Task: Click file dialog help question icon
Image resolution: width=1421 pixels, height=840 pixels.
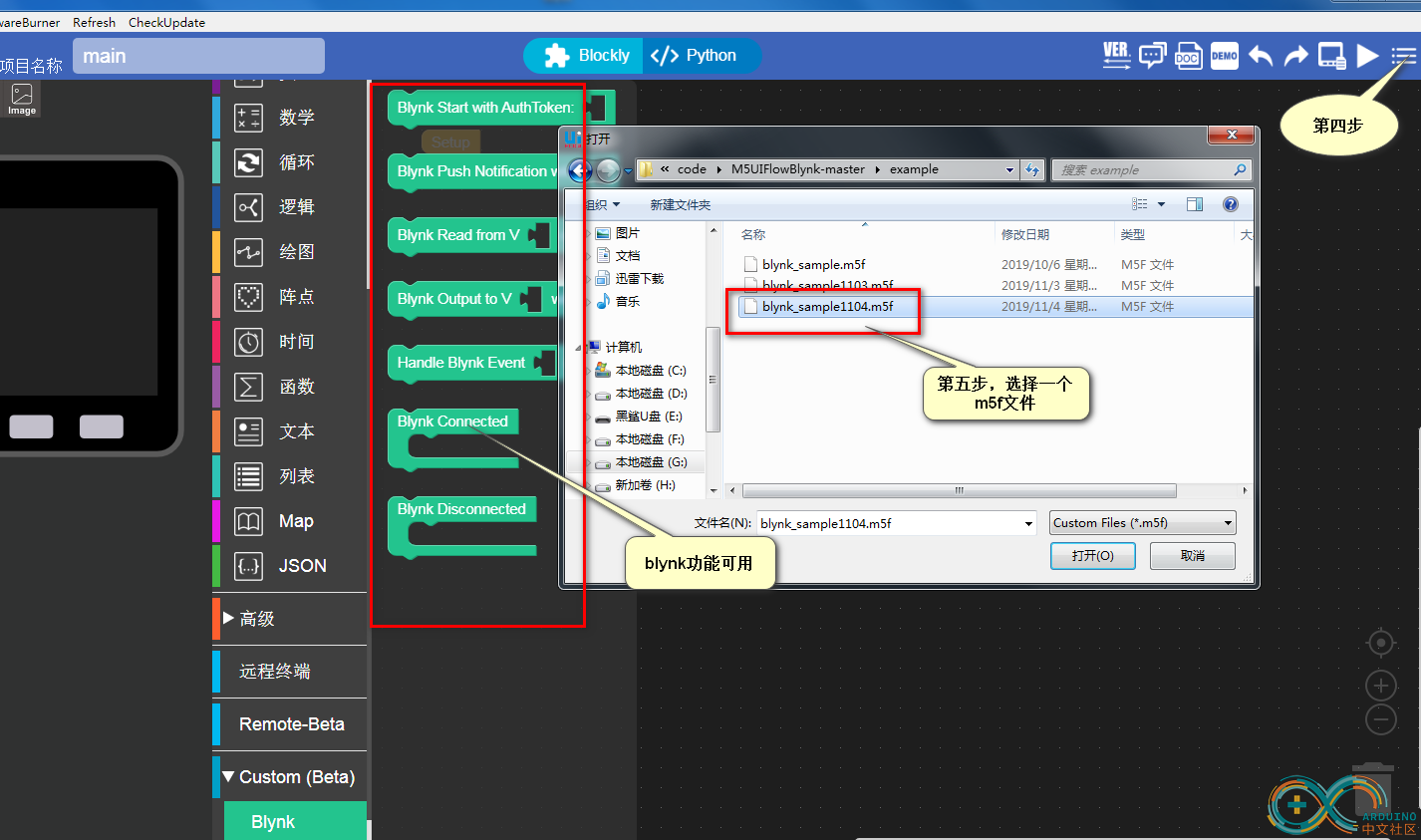Action: [1231, 204]
